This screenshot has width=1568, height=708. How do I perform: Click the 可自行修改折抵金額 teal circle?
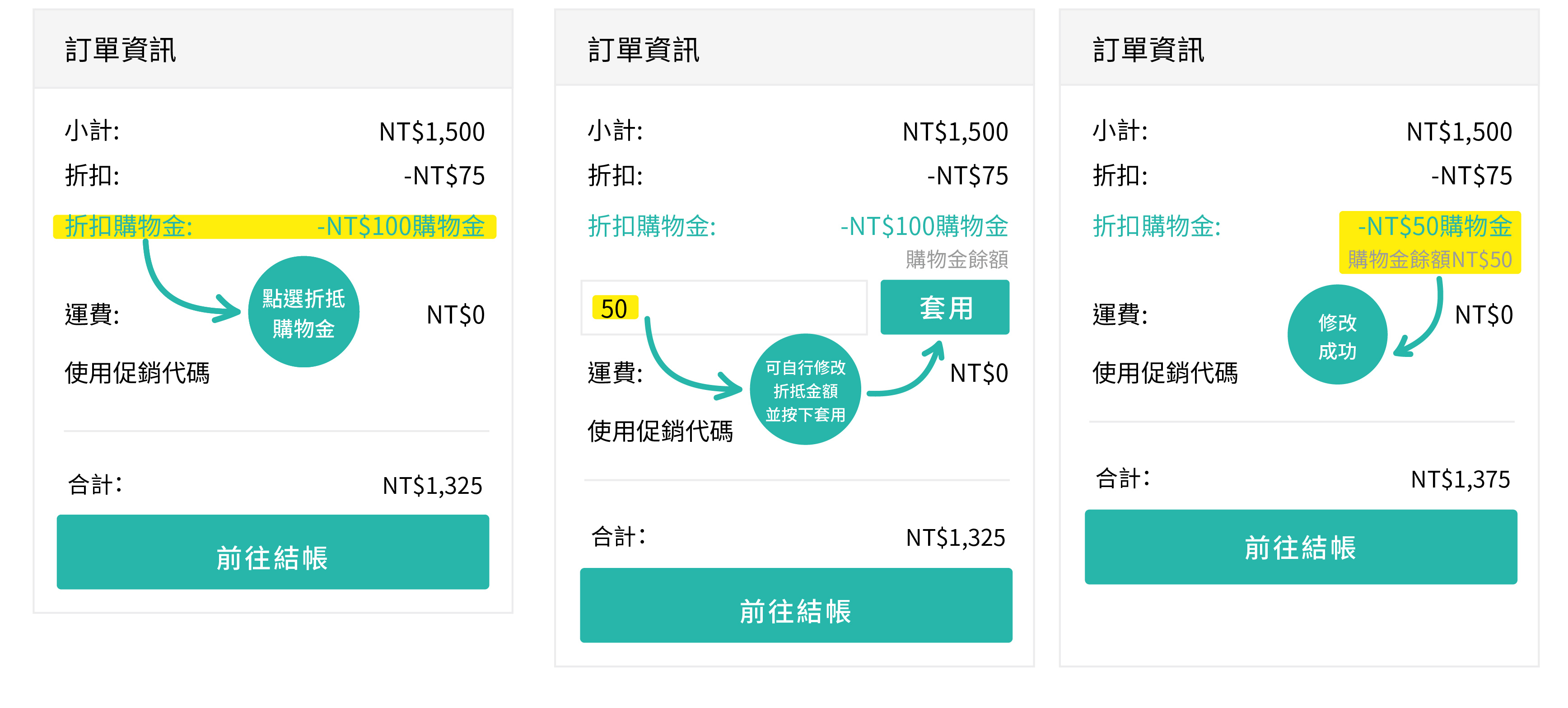(x=805, y=389)
